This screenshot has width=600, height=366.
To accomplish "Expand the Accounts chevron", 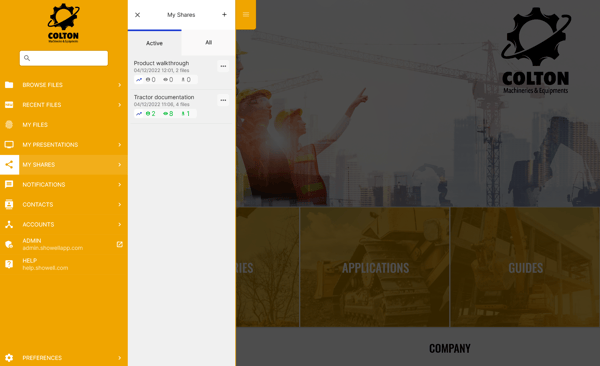I will pyautogui.click(x=119, y=224).
